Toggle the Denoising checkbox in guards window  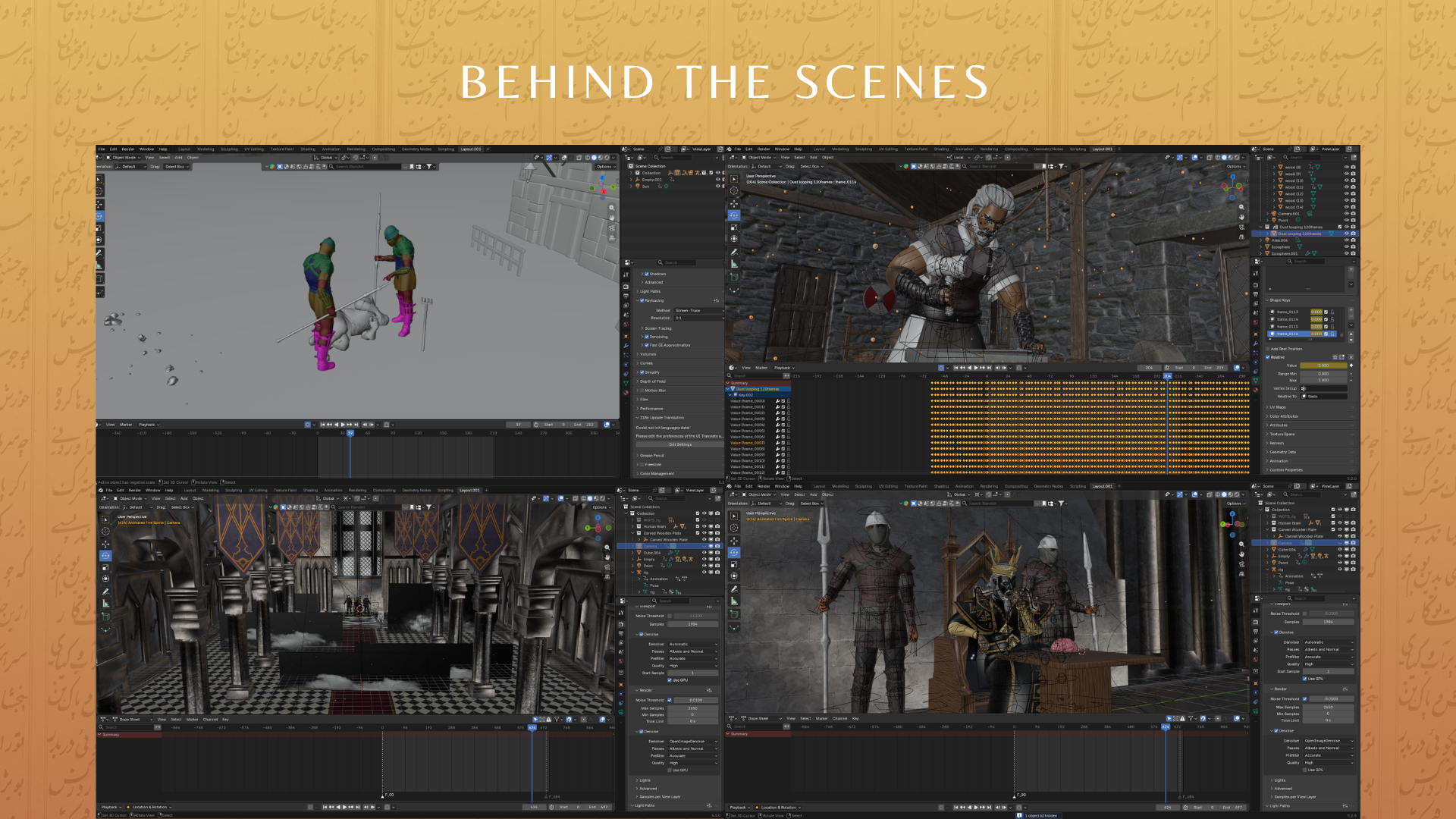tap(647, 337)
